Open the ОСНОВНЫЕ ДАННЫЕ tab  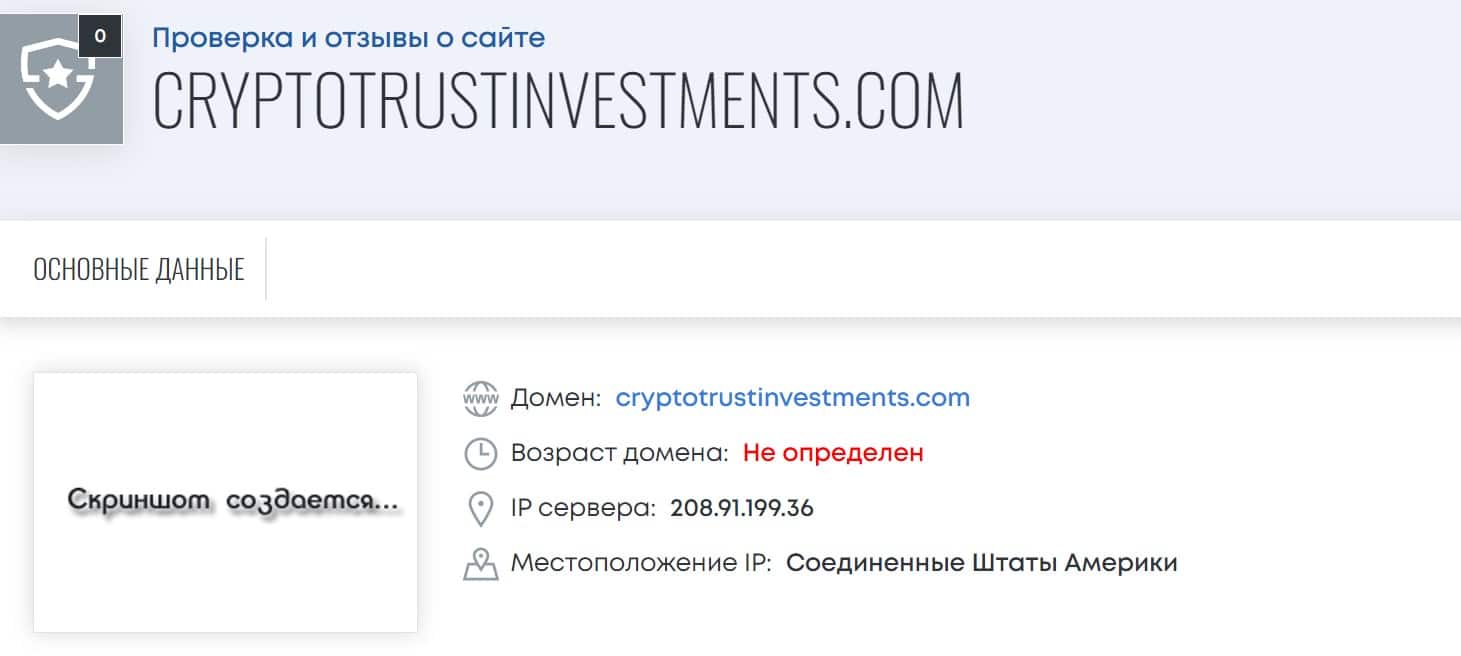(x=139, y=269)
